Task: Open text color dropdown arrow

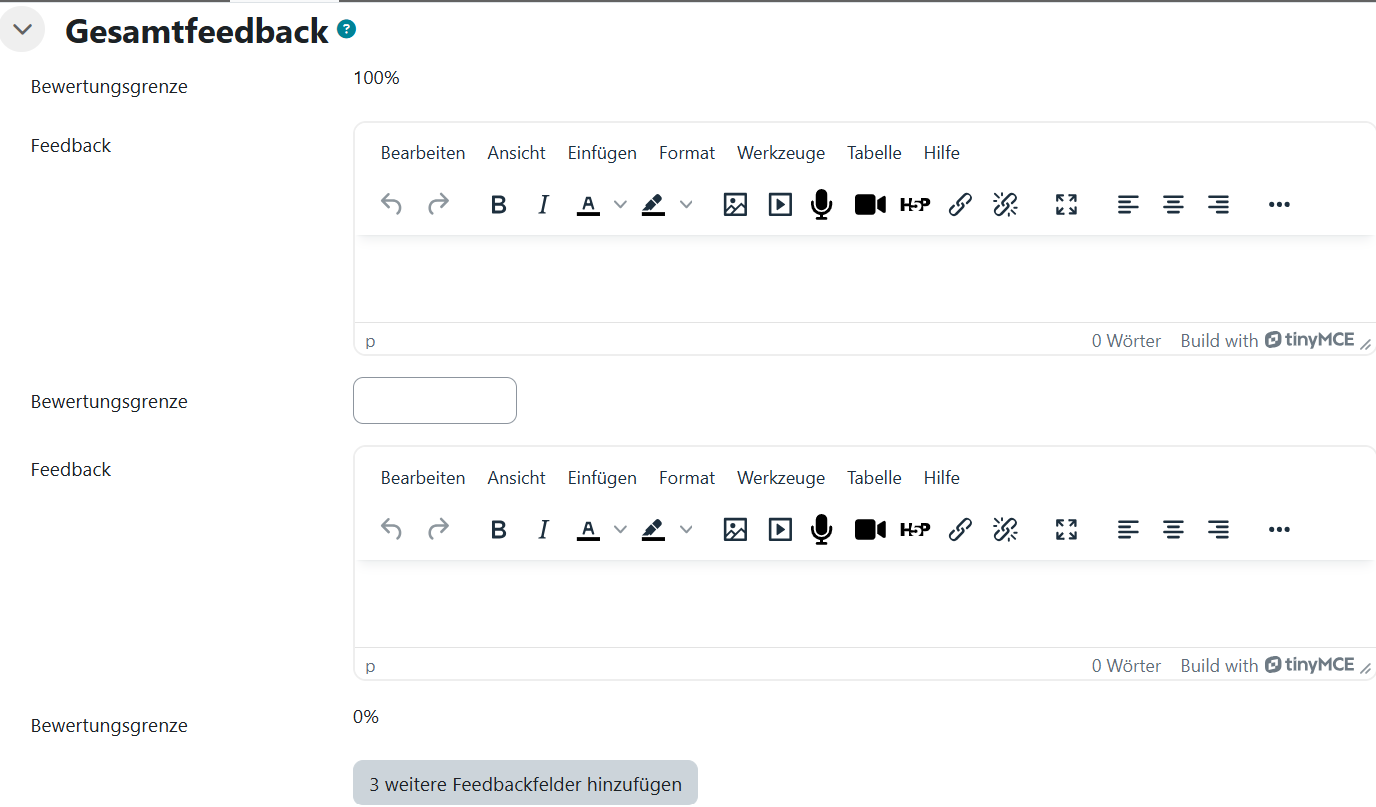Action: point(620,204)
